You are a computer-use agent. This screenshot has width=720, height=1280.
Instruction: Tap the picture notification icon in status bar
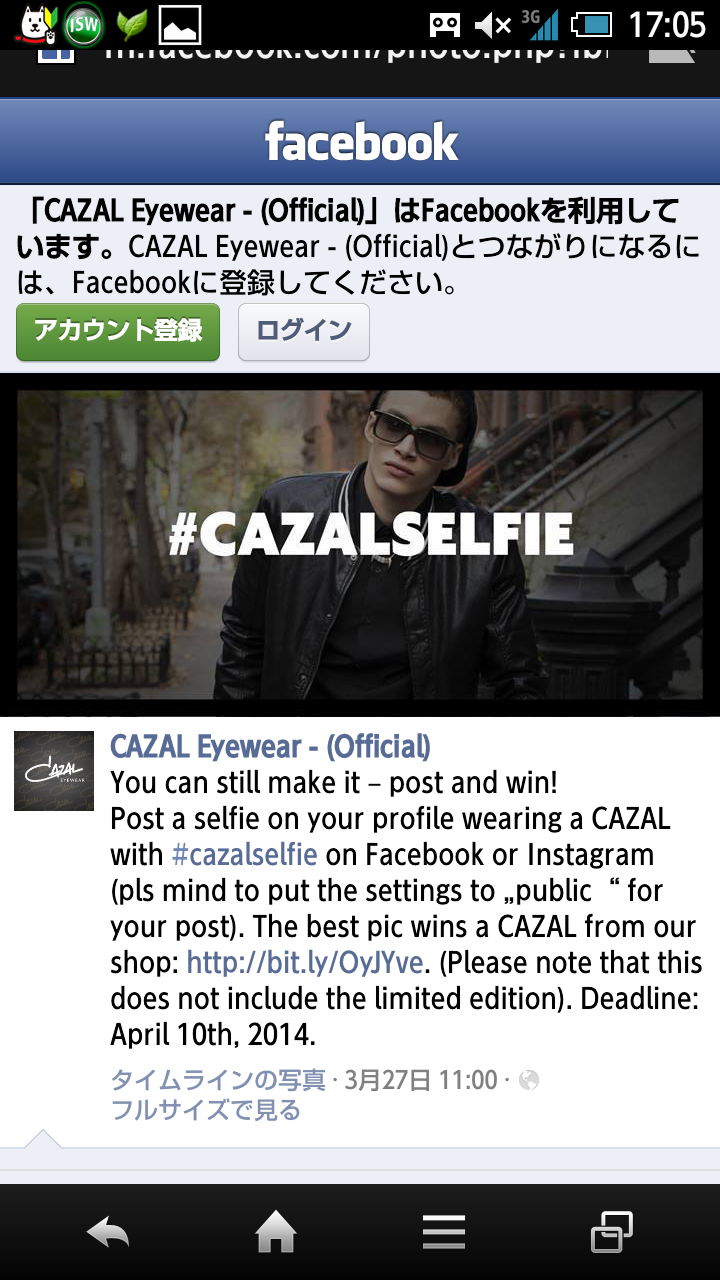[x=180, y=24]
